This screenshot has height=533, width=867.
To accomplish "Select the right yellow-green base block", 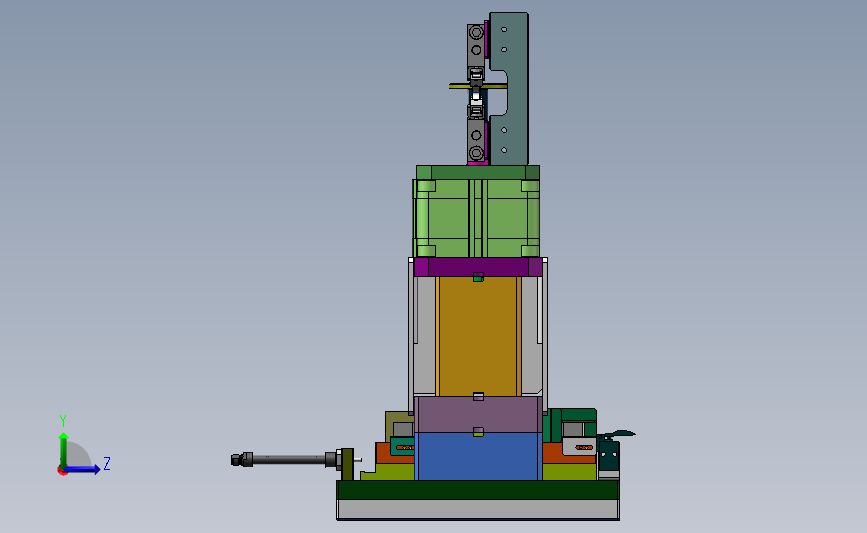I will pos(570,472).
